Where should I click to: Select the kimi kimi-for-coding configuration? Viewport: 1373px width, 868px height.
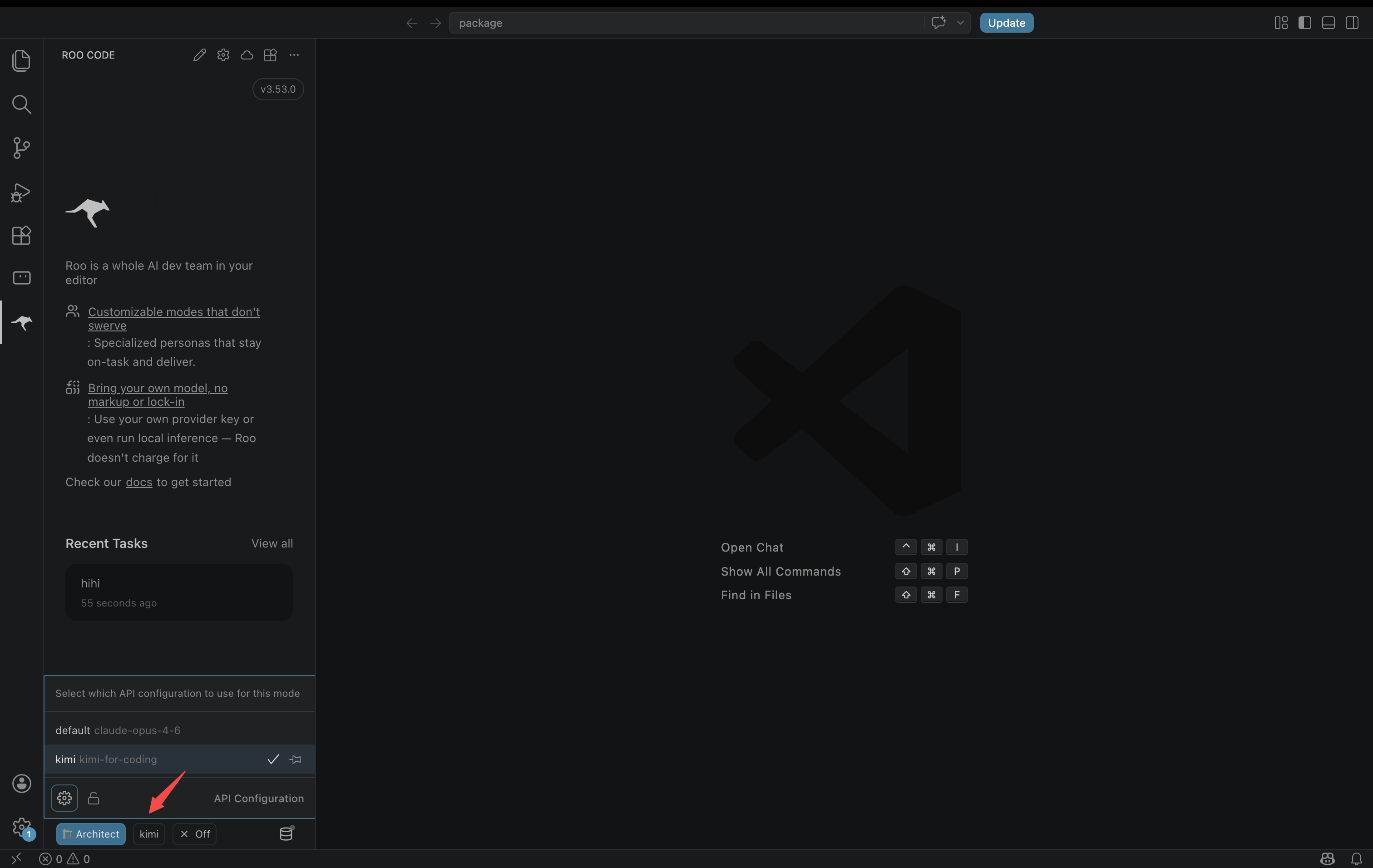click(x=179, y=759)
